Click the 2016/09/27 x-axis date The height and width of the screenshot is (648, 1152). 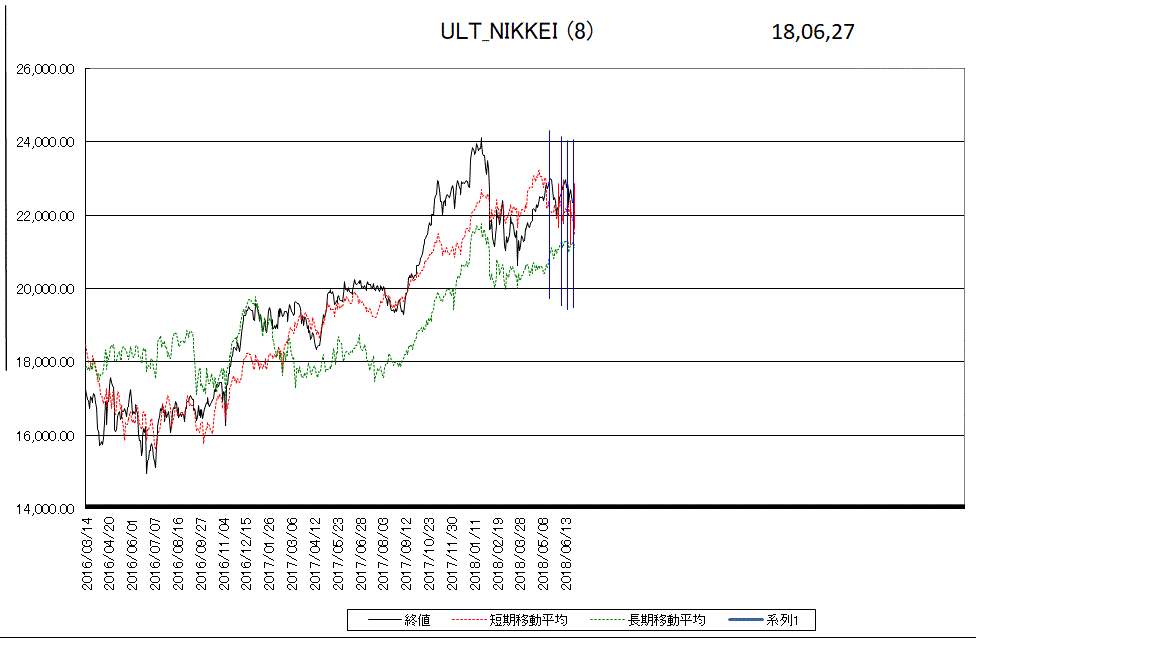click(x=201, y=553)
